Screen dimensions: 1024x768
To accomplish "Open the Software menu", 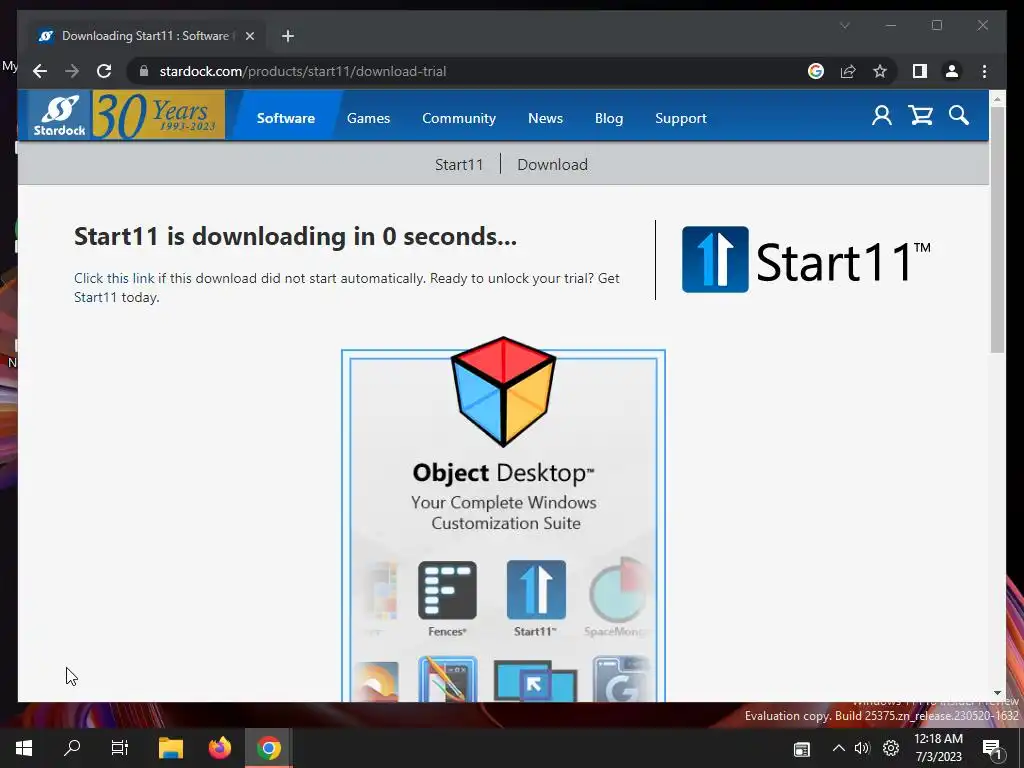I will (x=285, y=118).
